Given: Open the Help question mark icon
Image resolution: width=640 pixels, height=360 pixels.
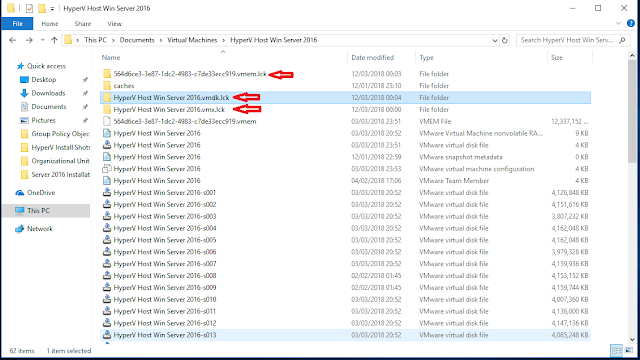Looking at the screenshot, I should coord(631,24).
